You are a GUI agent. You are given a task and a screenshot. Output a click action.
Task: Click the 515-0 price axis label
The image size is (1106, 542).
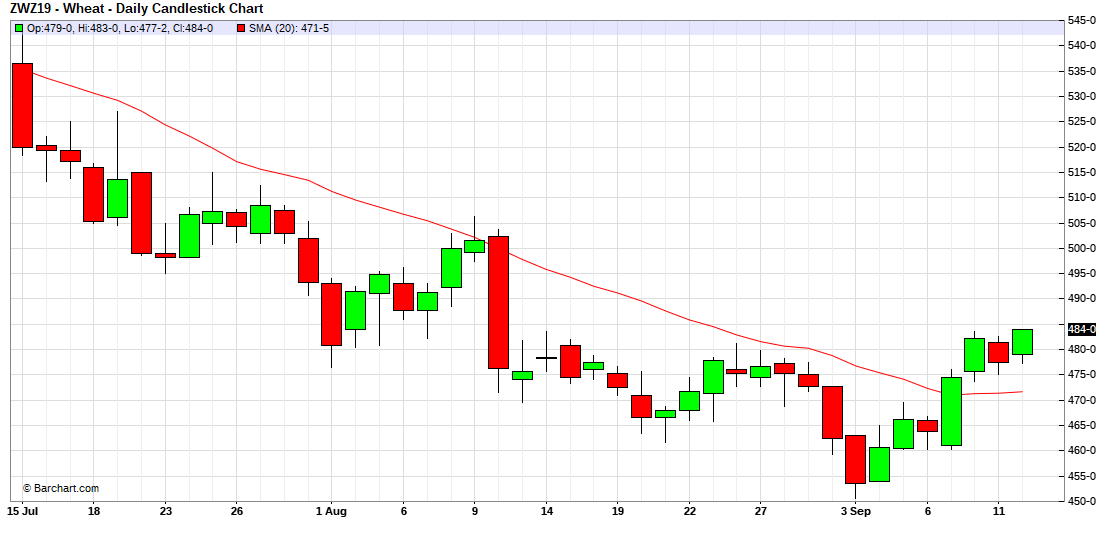(x=1082, y=172)
